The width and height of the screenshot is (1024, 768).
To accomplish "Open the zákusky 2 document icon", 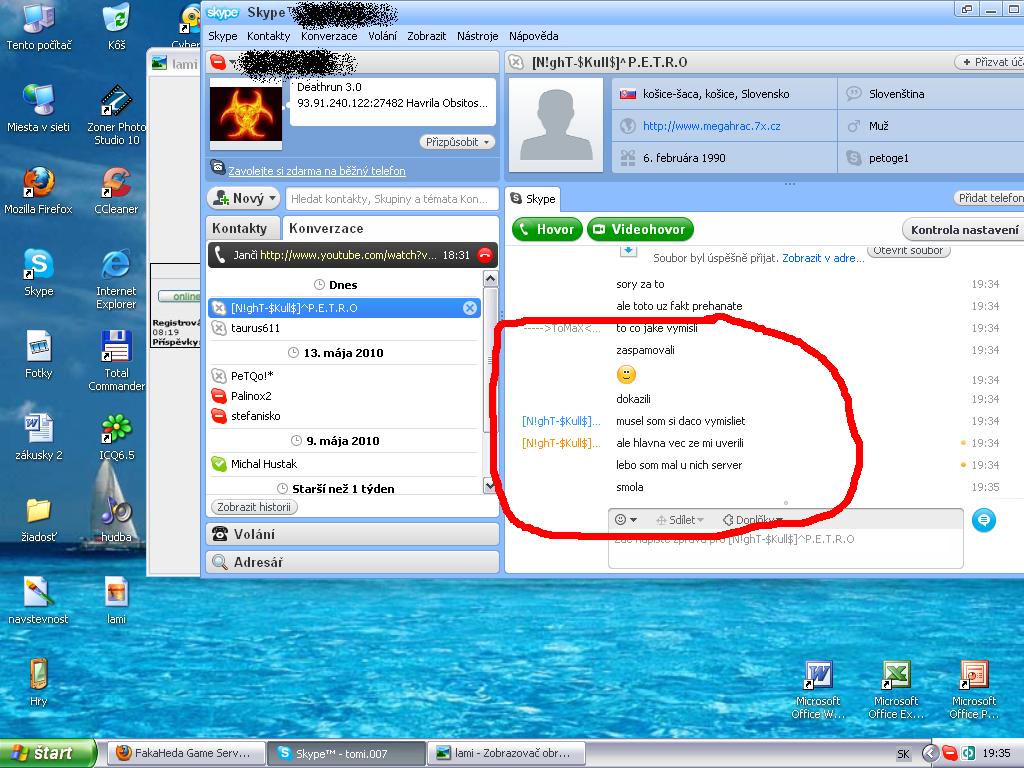I will coord(39,437).
